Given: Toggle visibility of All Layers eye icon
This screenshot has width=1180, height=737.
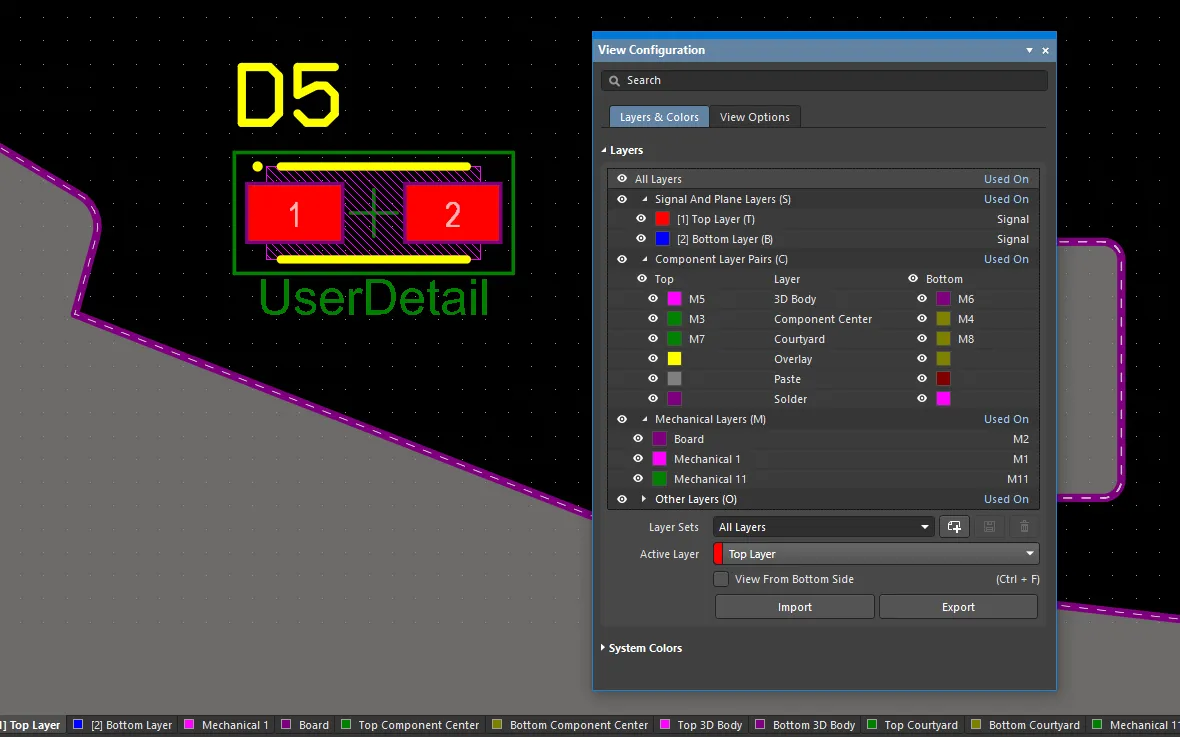Looking at the screenshot, I should coord(622,179).
